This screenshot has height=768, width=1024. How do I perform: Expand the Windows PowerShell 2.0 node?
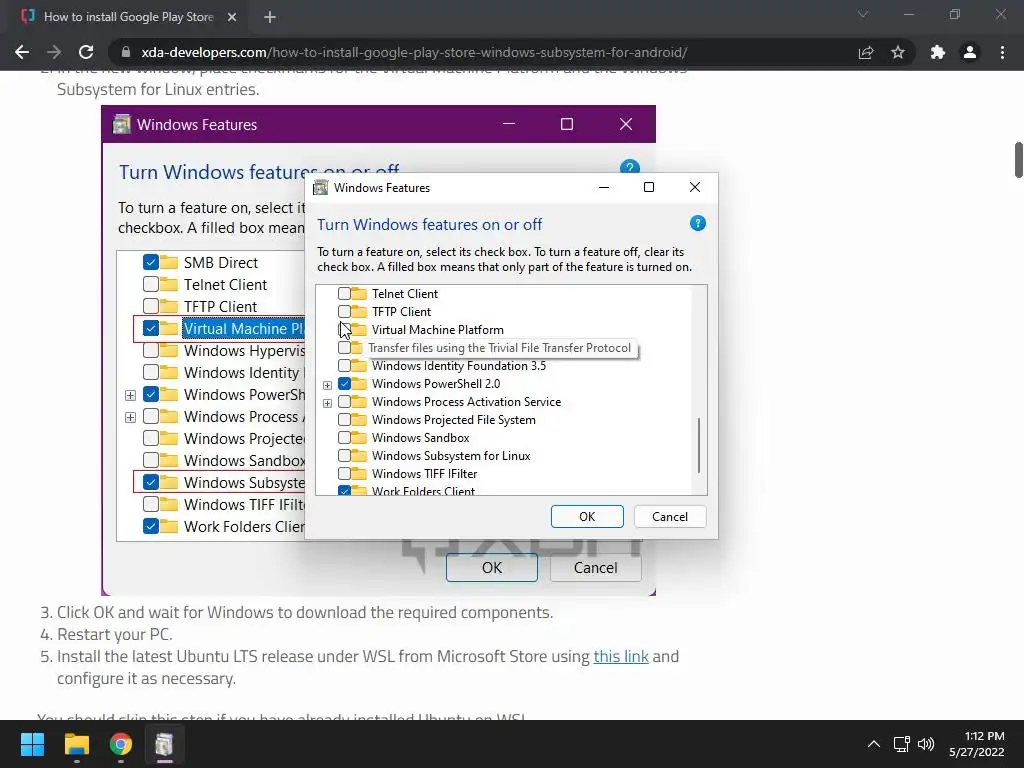coord(327,385)
